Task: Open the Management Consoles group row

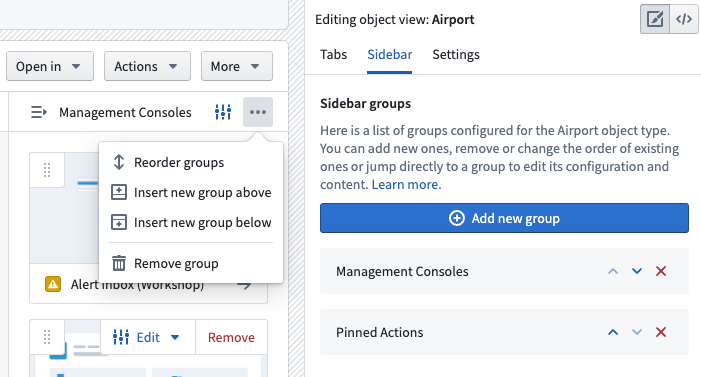Action: tap(504, 271)
